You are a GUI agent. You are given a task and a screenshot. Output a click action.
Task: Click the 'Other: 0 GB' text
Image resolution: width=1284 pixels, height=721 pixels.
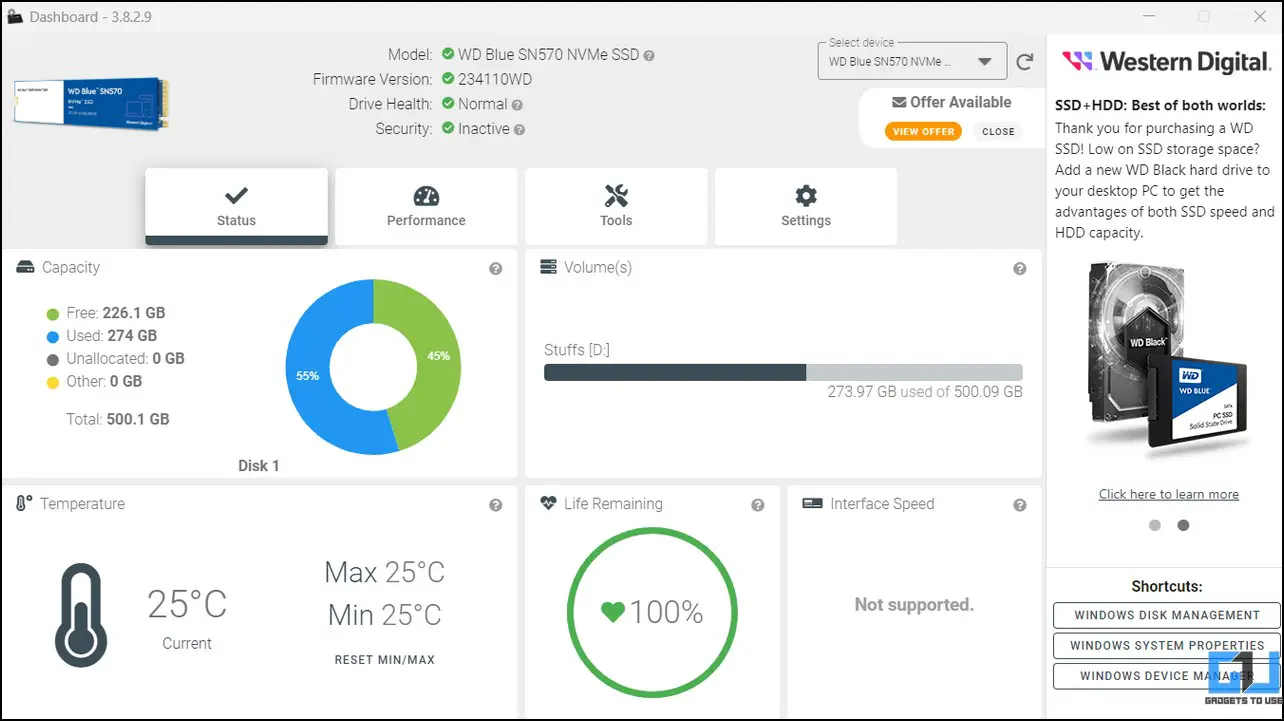(x=104, y=381)
